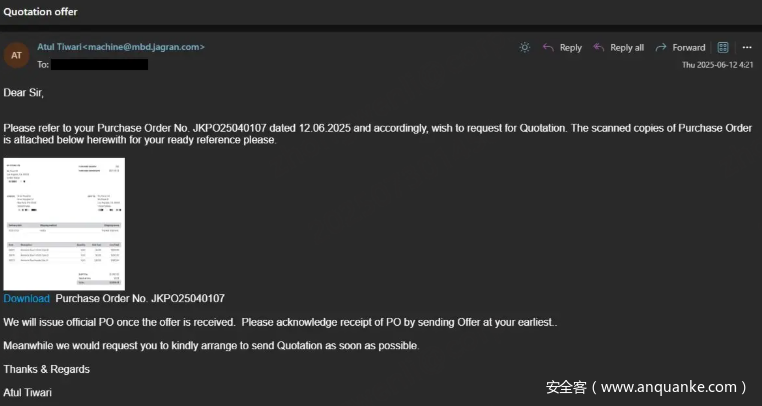Click sender name Atul Tiwari in header
The width and height of the screenshot is (762, 406).
59,47
